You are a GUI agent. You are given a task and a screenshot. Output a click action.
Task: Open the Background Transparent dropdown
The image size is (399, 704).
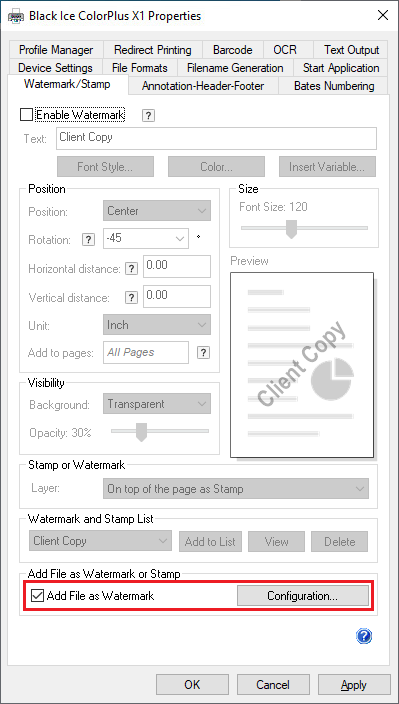coord(157,404)
